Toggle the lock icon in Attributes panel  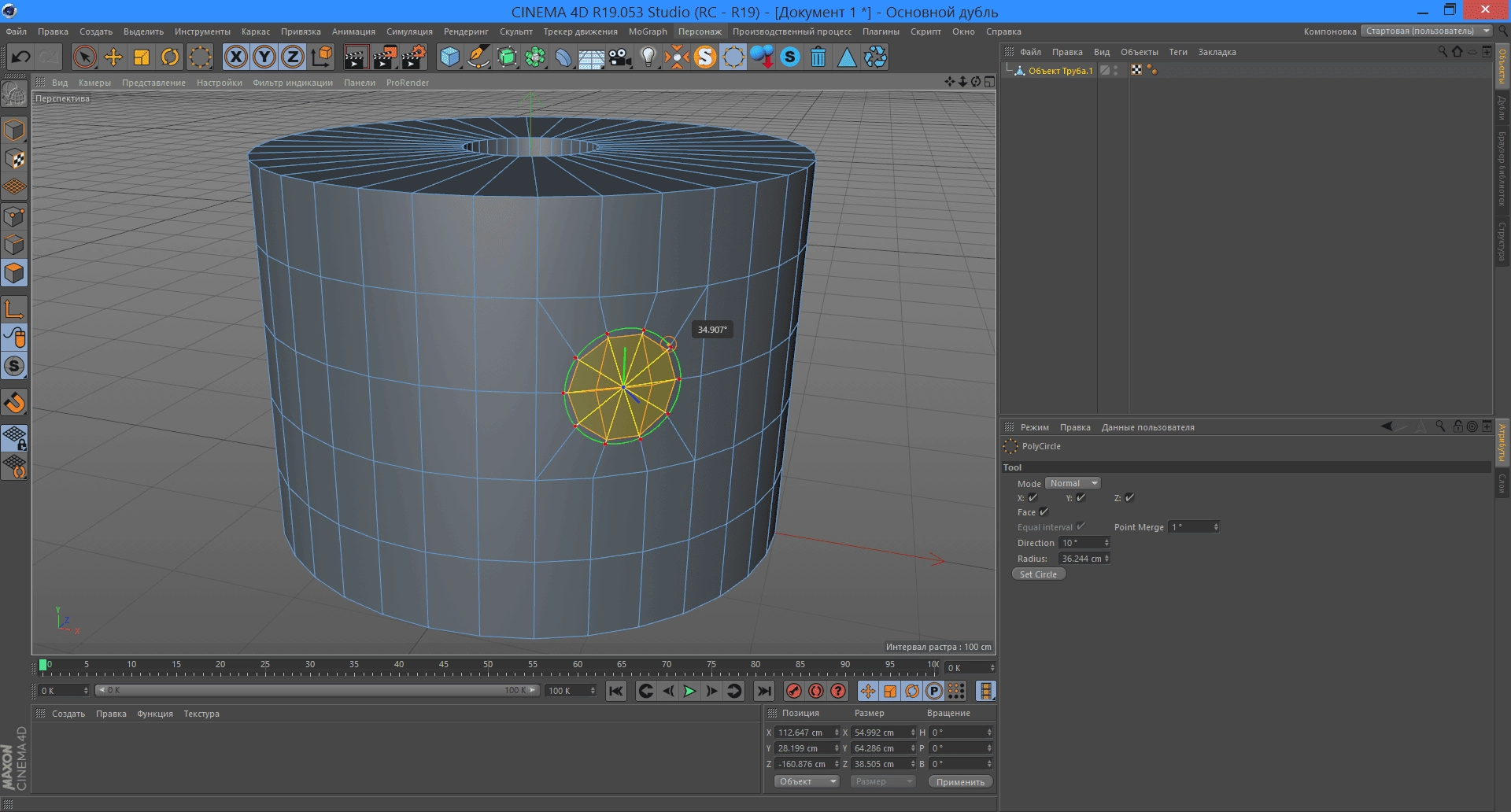tap(1457, 426)
